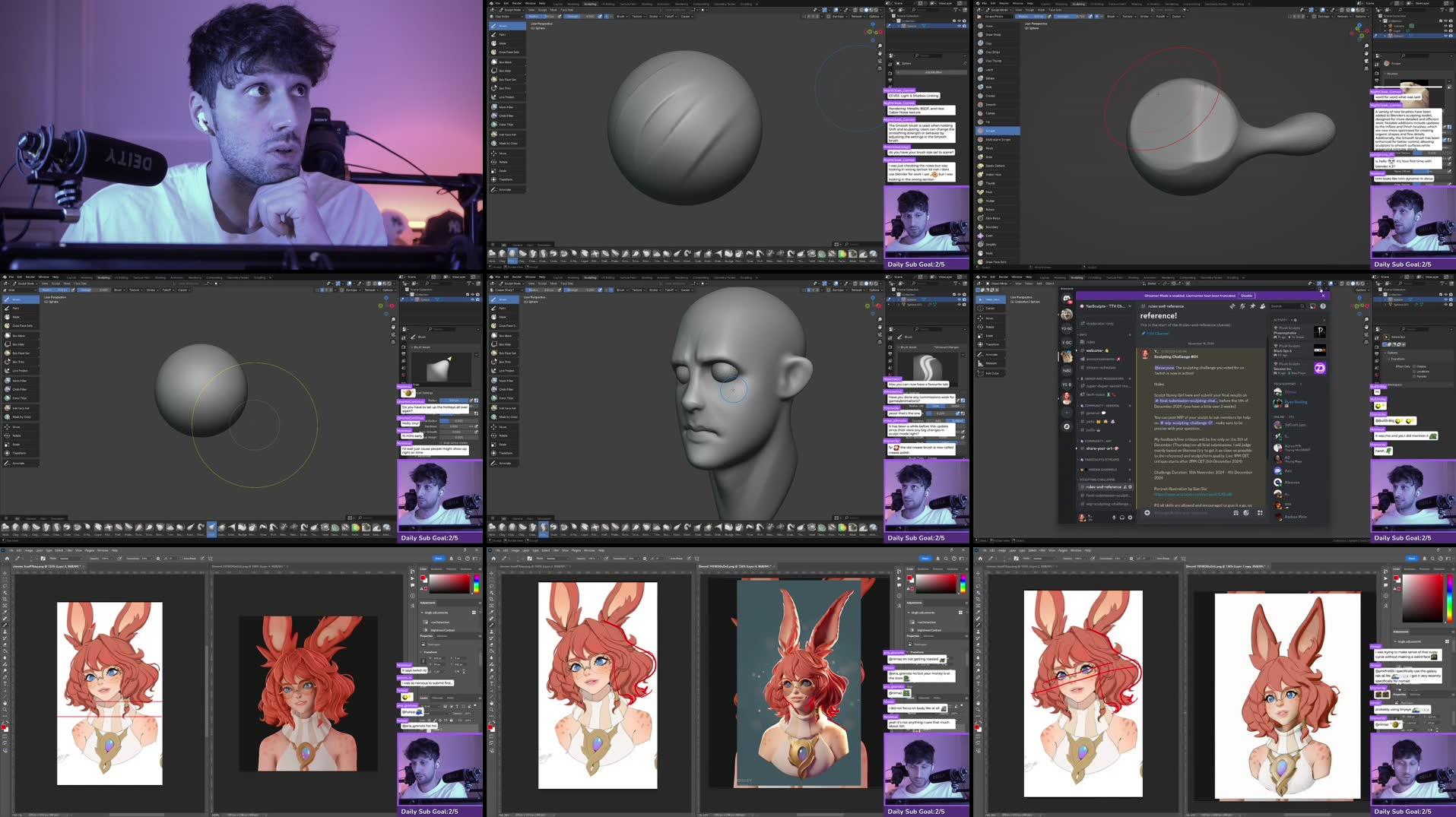Click Discord attach plus icon in message bar
1456x817 pixels.
point(1147,513)
